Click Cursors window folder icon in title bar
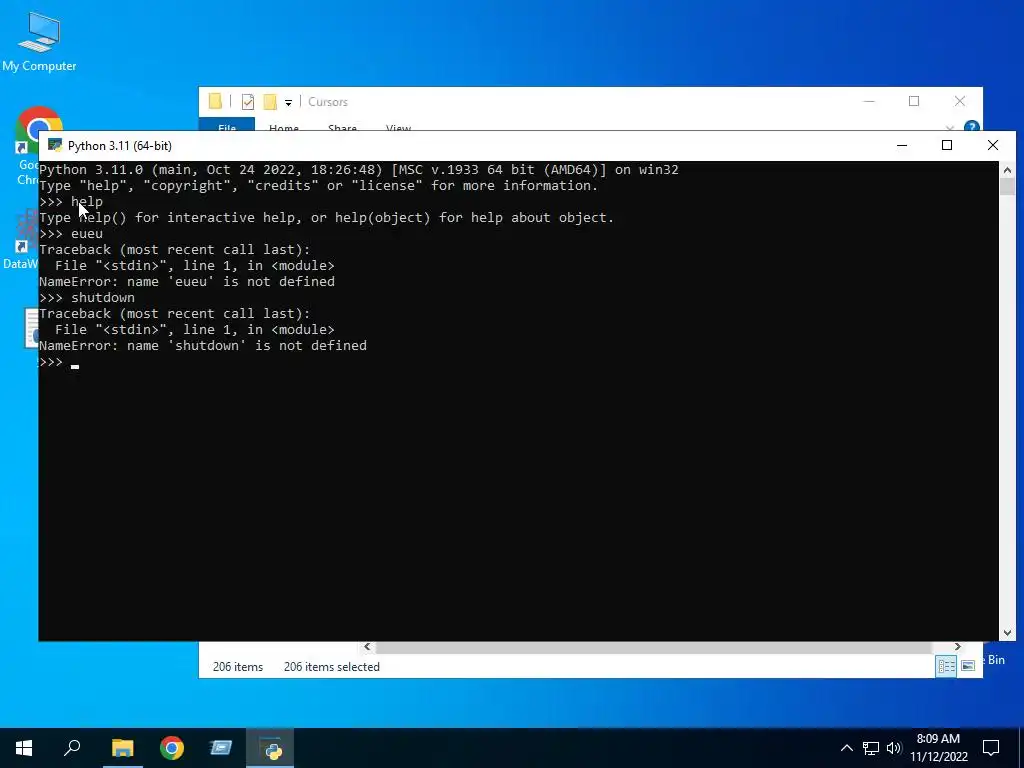 click(x=216, y=101)
